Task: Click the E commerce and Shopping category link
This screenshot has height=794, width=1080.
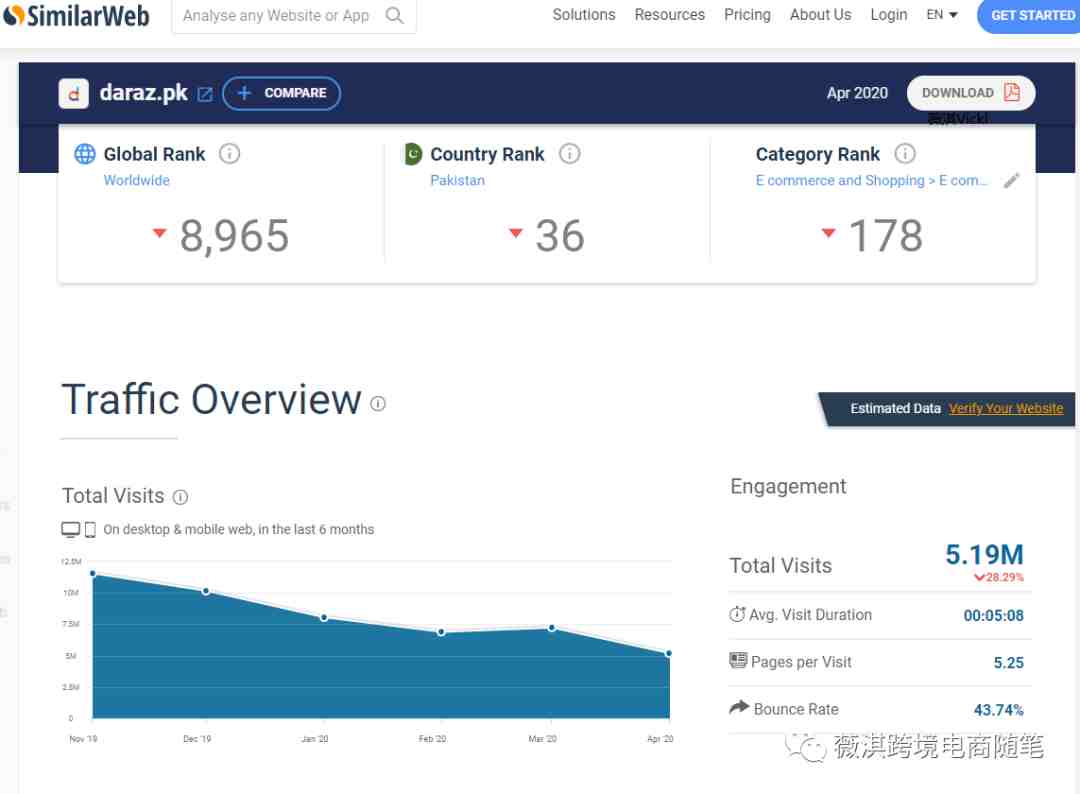Action: (x=871, y=180)
